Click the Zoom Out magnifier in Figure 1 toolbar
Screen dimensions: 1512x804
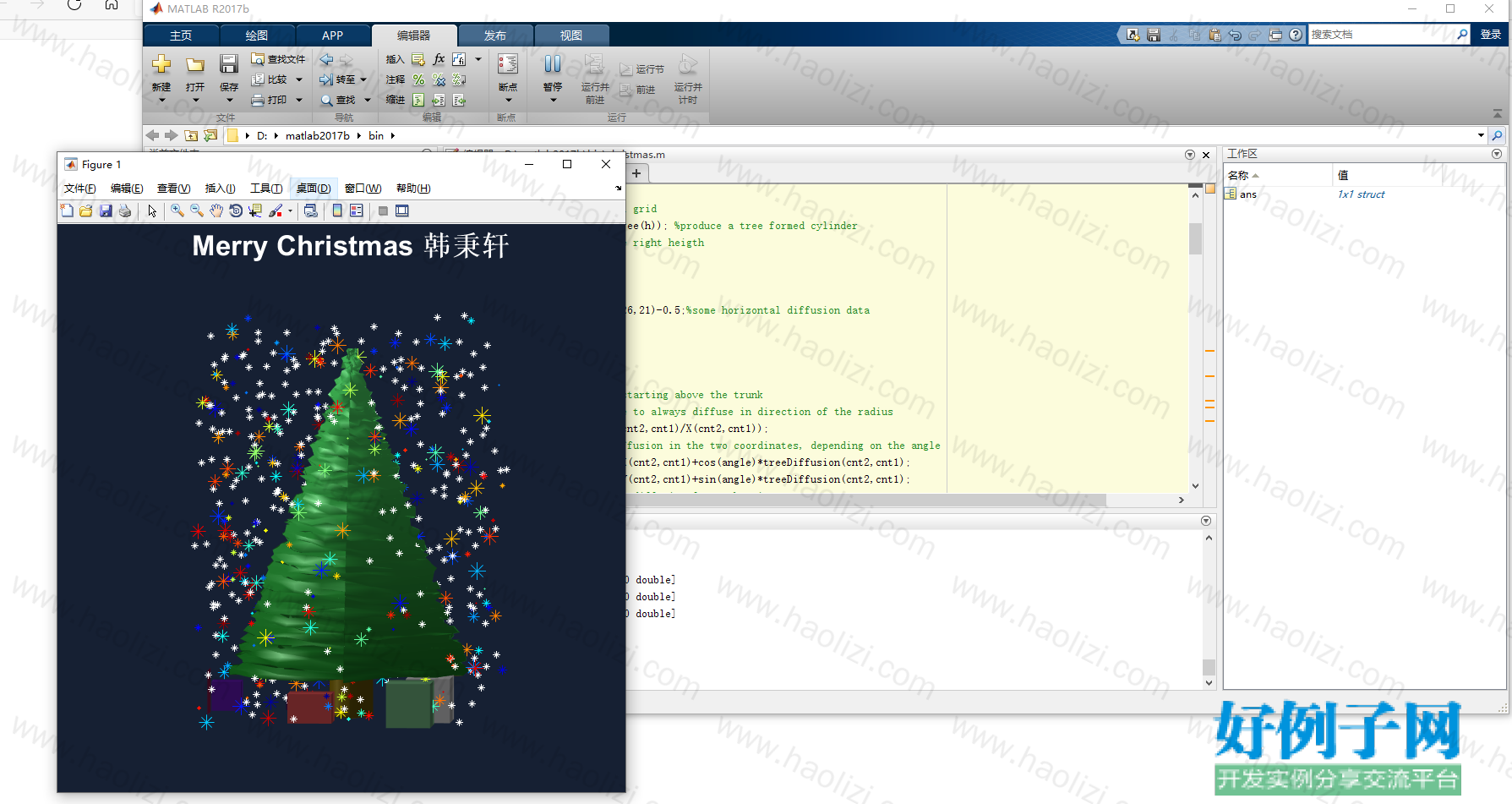(x=197, y=211)
